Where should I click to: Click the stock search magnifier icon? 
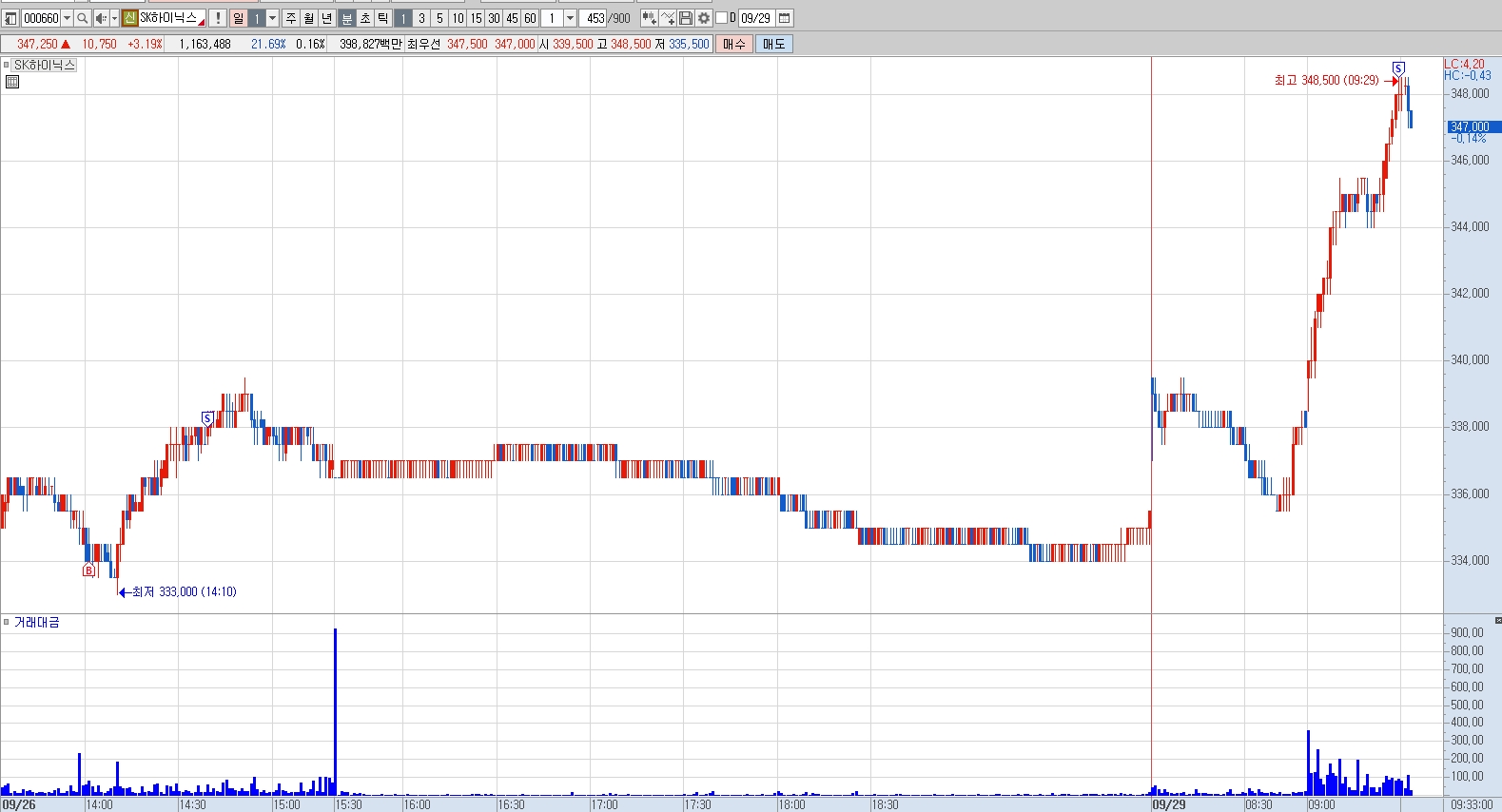(83, 18)
